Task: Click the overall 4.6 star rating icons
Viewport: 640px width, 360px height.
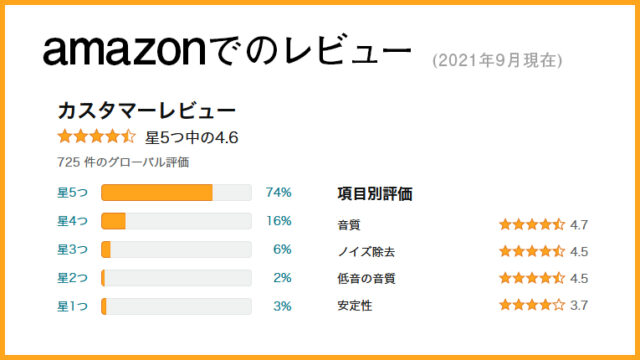Action: [x=96, y=136]
